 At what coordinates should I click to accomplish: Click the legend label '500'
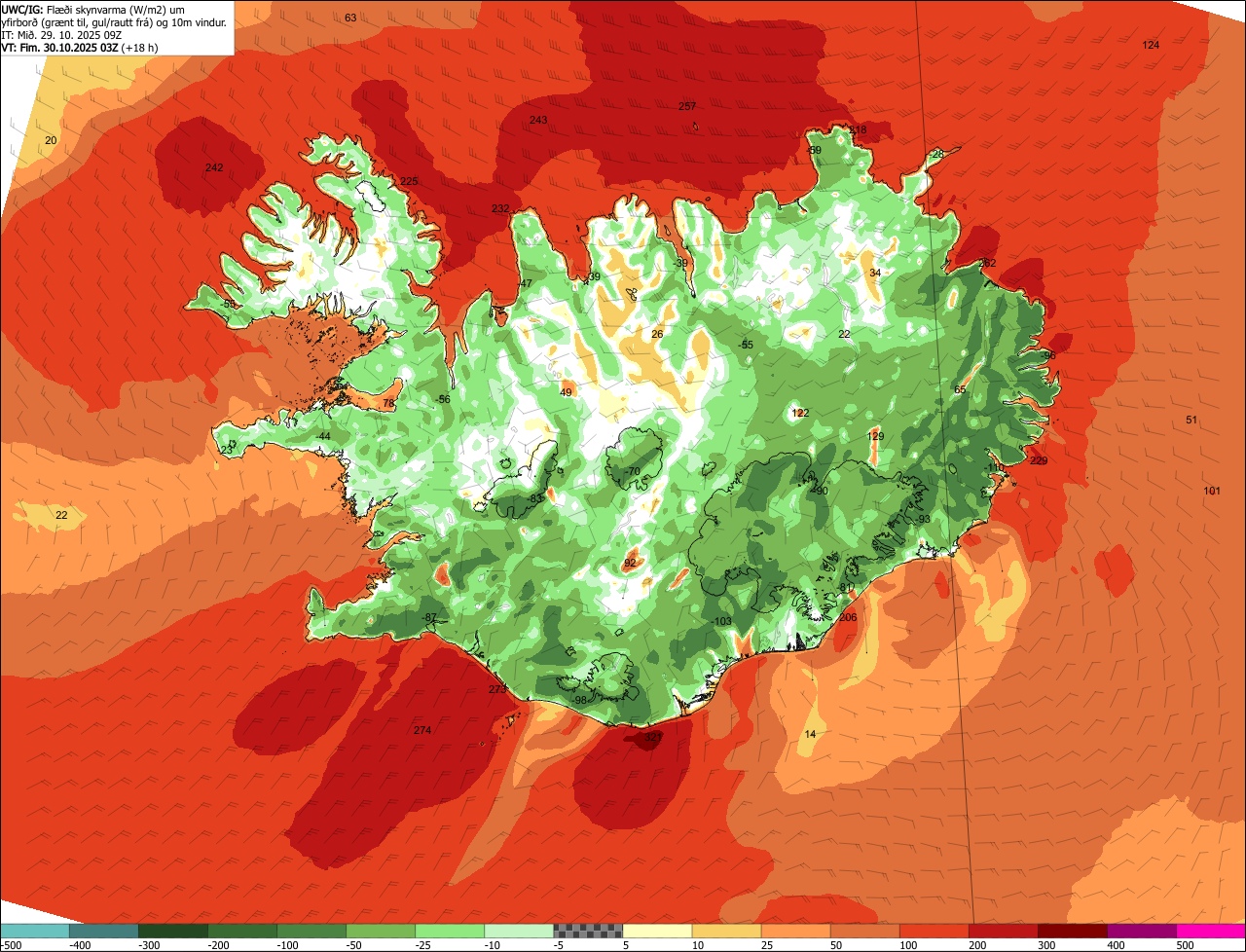(x=1185, y=945)
